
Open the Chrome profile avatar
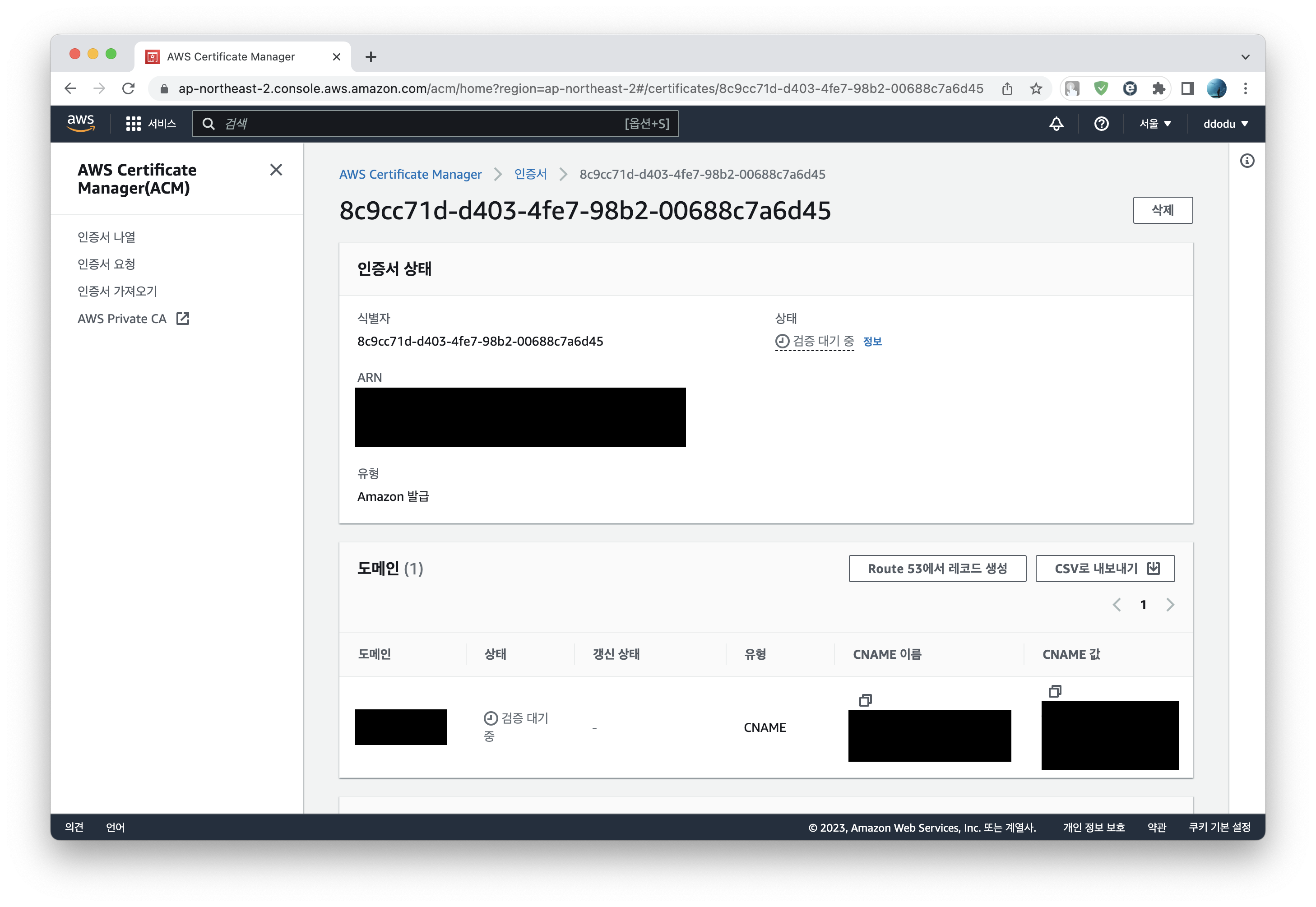1216,88
